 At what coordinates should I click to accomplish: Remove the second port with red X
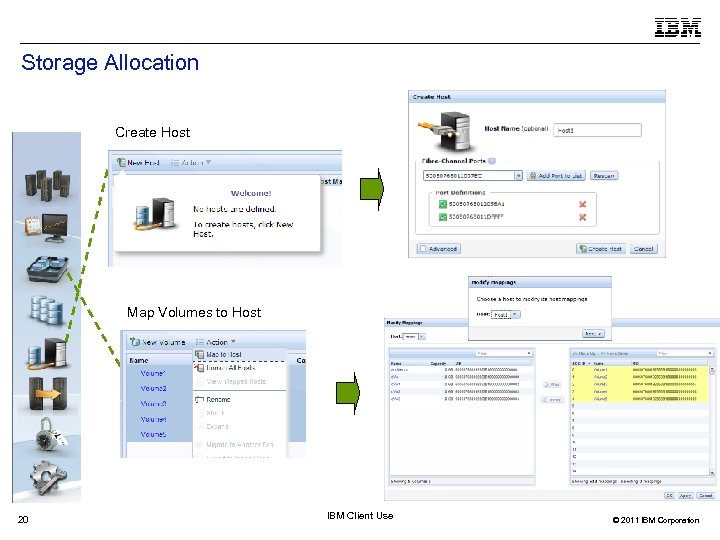click(x=582, y=217)
